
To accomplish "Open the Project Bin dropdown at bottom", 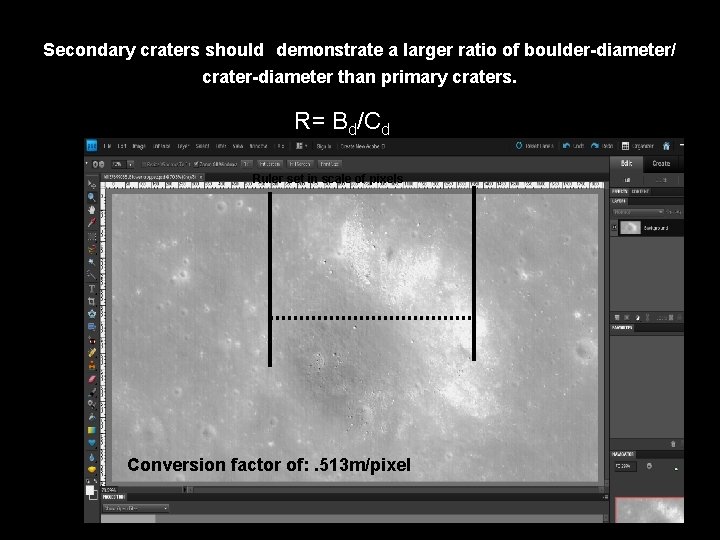I will coord(135,508).
